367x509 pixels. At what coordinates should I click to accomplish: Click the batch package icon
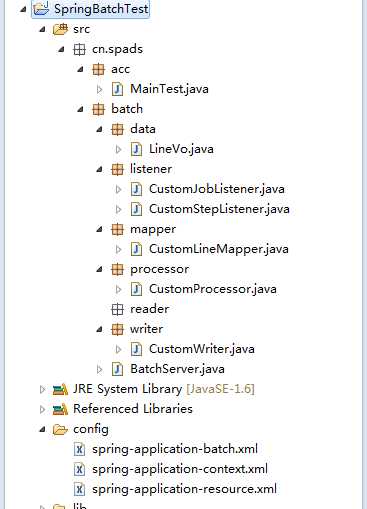98,109
